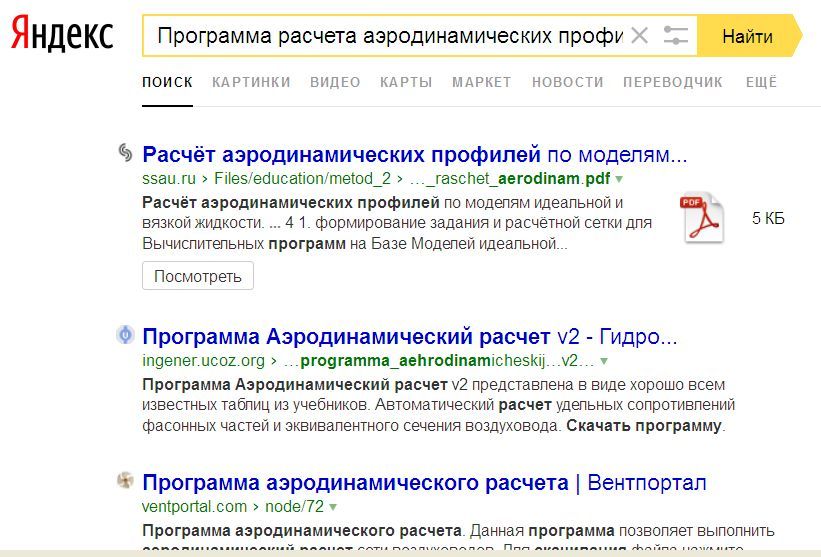
Task: Click the Посмотреть button
Action: click(198, 276)
